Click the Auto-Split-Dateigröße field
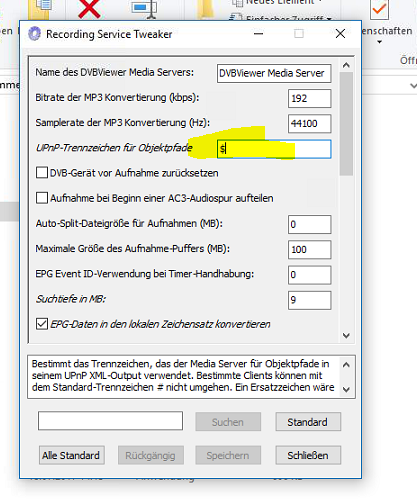Screen dimensions: 417x502 pos(310,224)
